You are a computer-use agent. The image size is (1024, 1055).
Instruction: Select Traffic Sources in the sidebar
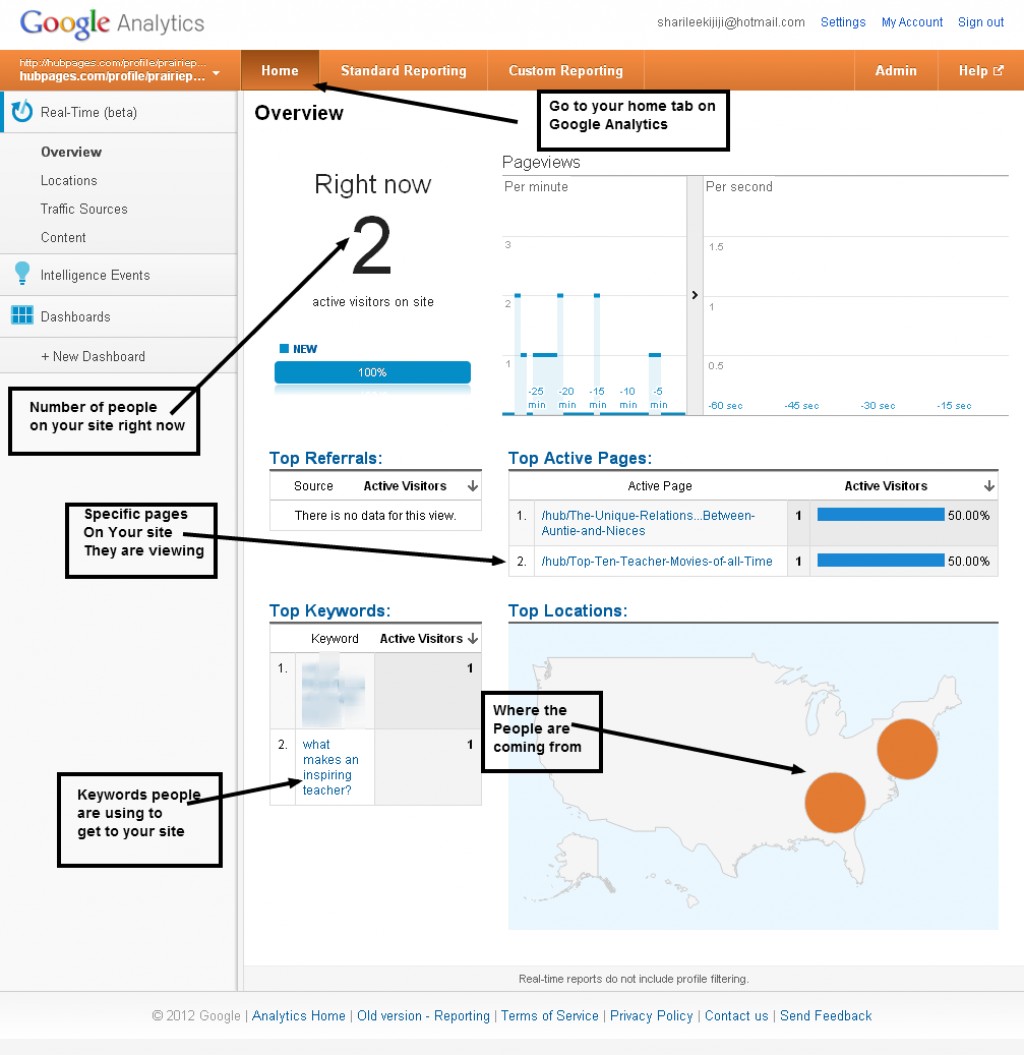point(84,209)
